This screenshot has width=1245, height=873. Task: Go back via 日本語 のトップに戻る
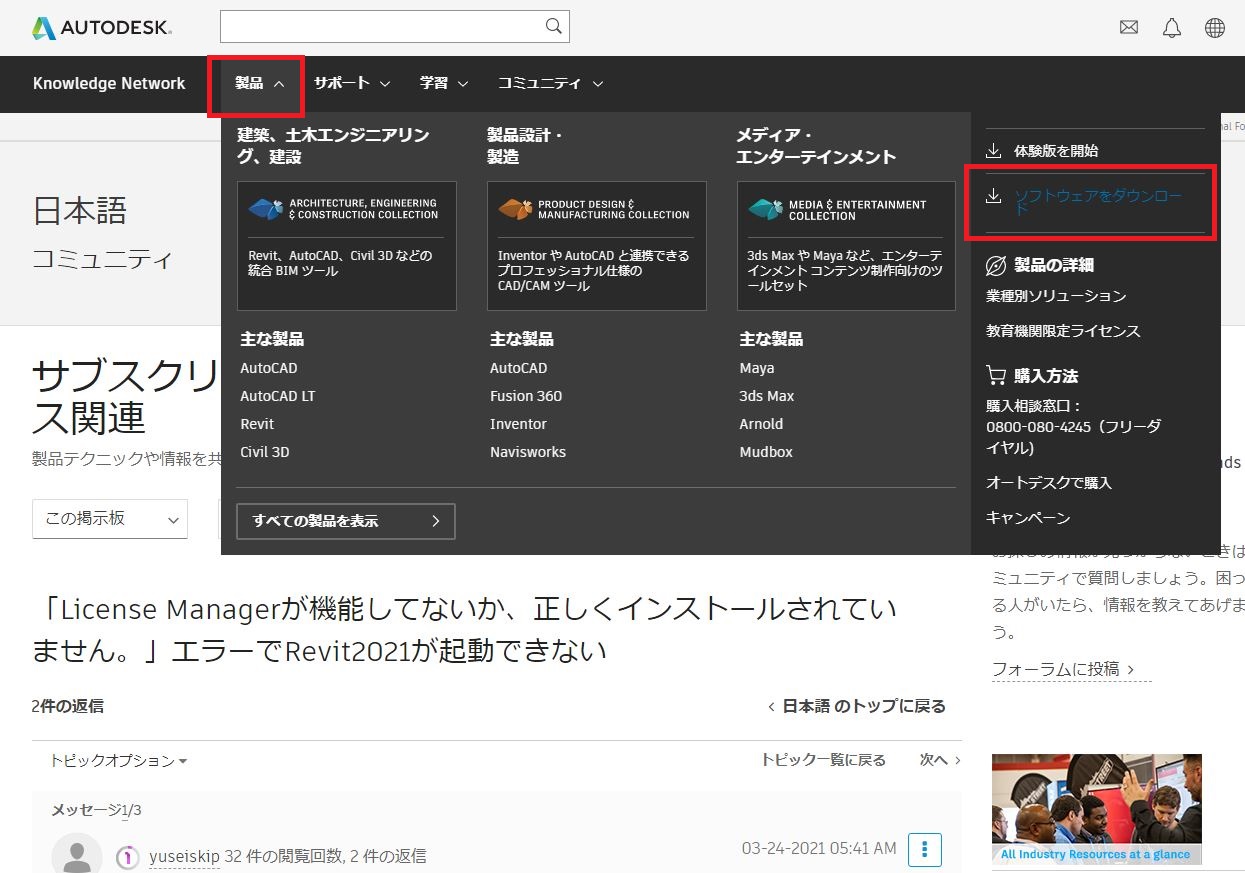857,706
